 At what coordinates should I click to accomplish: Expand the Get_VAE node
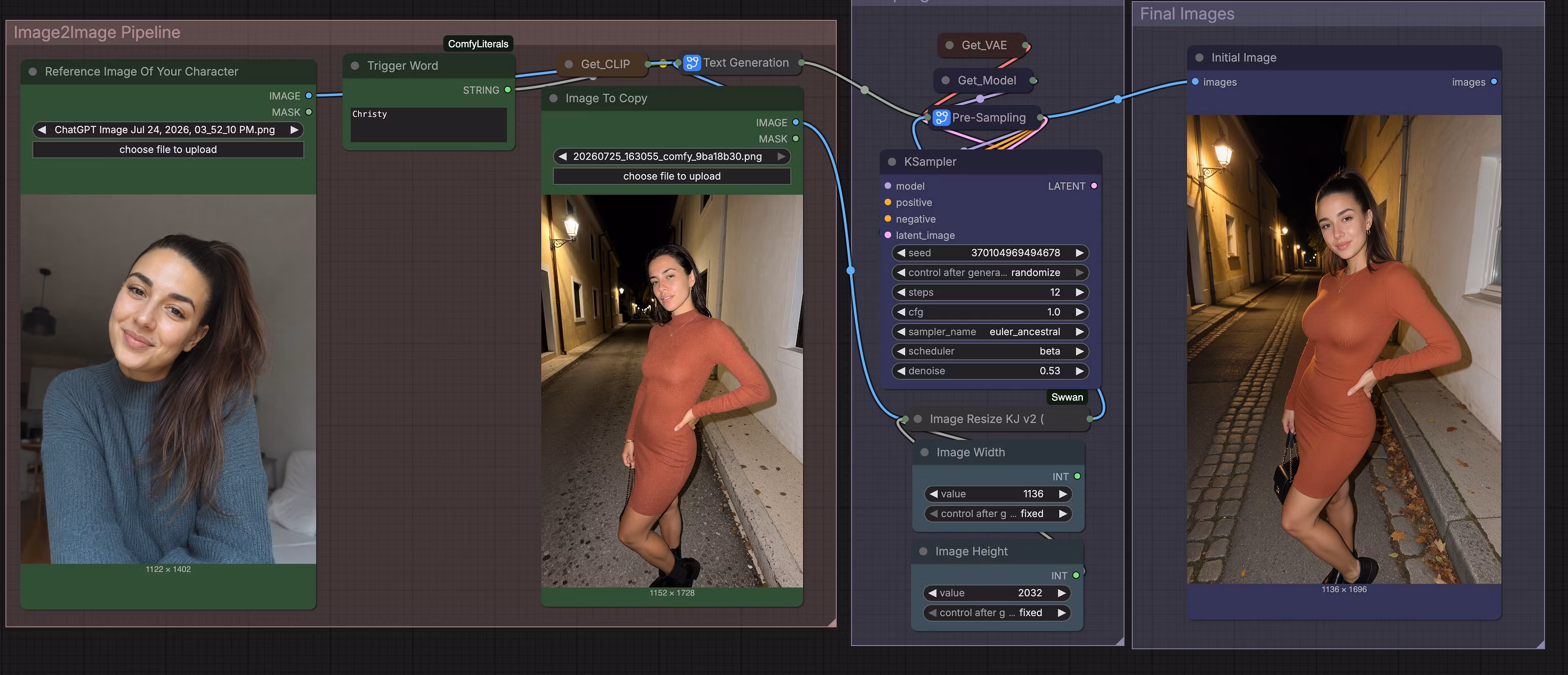click(x=949, y=45)
